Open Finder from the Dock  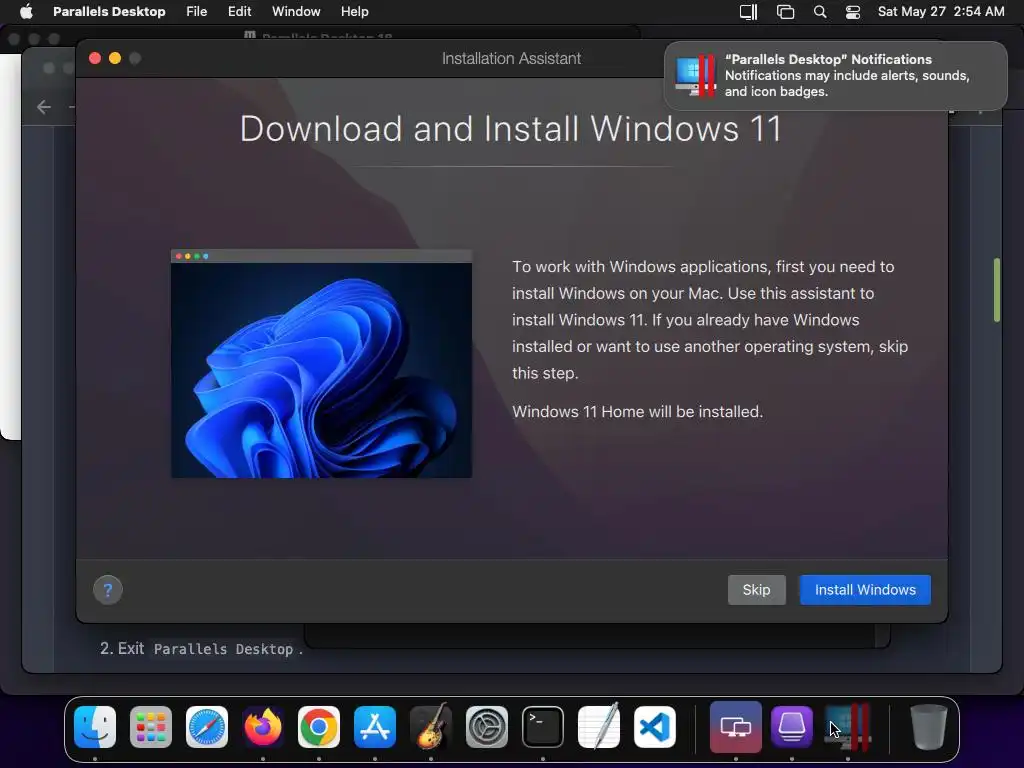click(95, 727)
